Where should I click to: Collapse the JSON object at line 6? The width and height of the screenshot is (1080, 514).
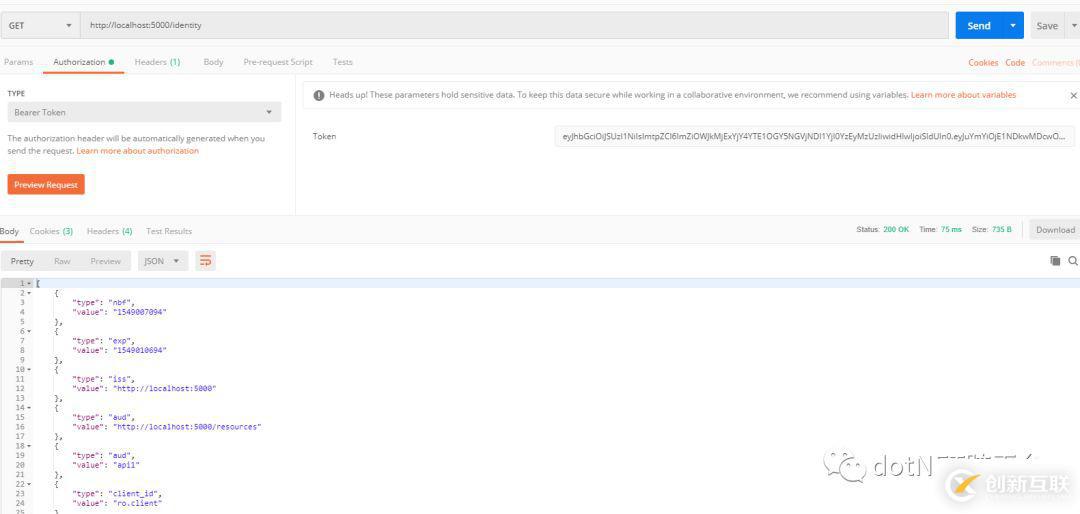click(29, 331)
